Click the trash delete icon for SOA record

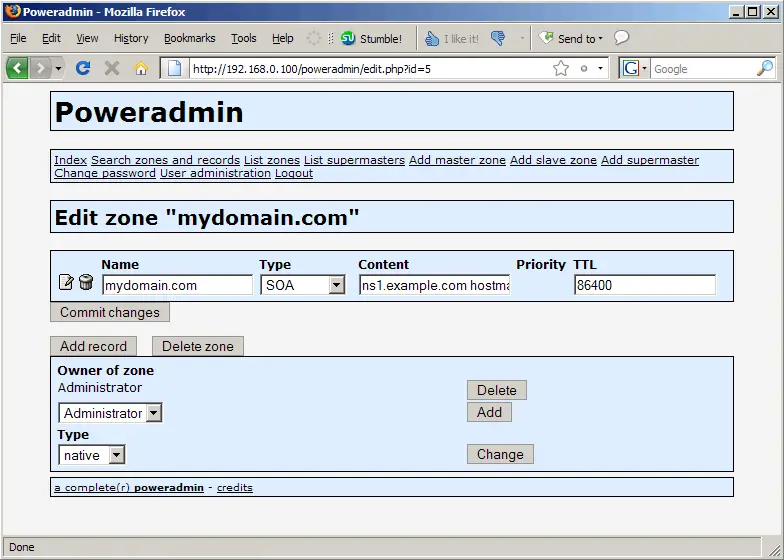pos(86,282)
